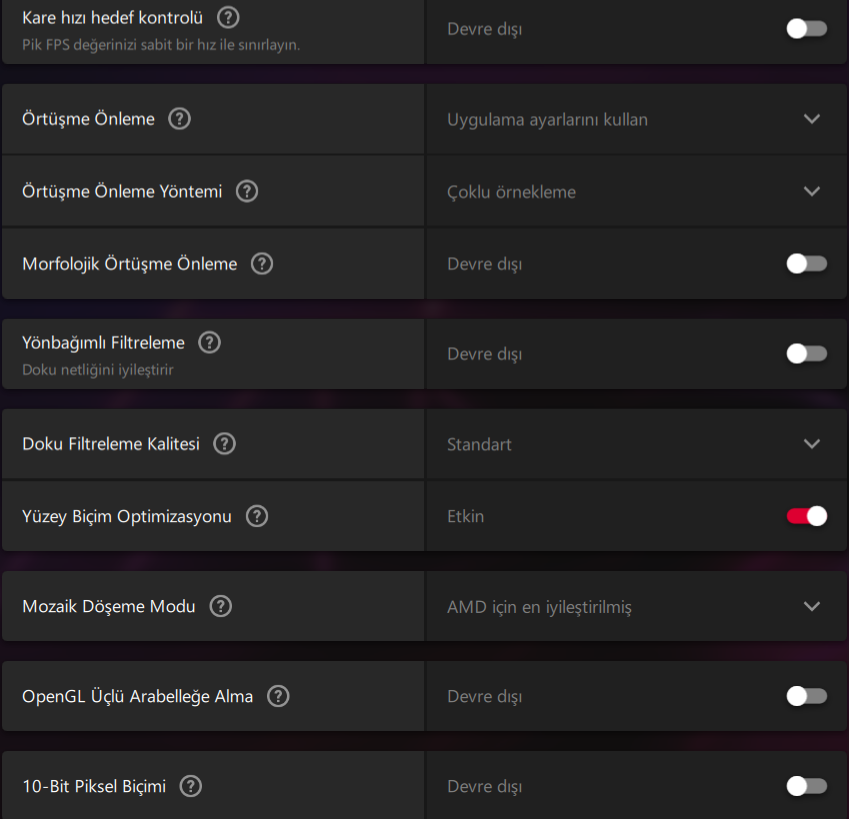The image size is (849, 819).
Task: Expand Doku Filtreleme Kalitesi Standart dropdown
Action: [811, 444]
